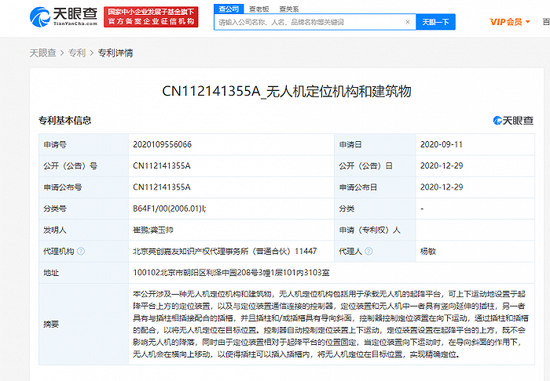Click the 申请(专利权)人 label cell
The width and height of the screenshot is (550, 381).
click(x=375, y=230)
